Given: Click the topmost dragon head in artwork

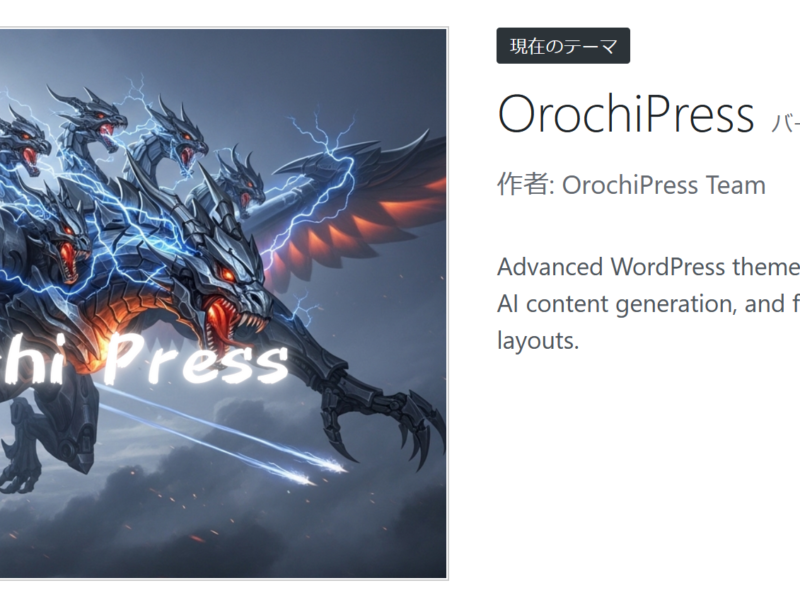Looking at the screenshot, I should point(97,117).
